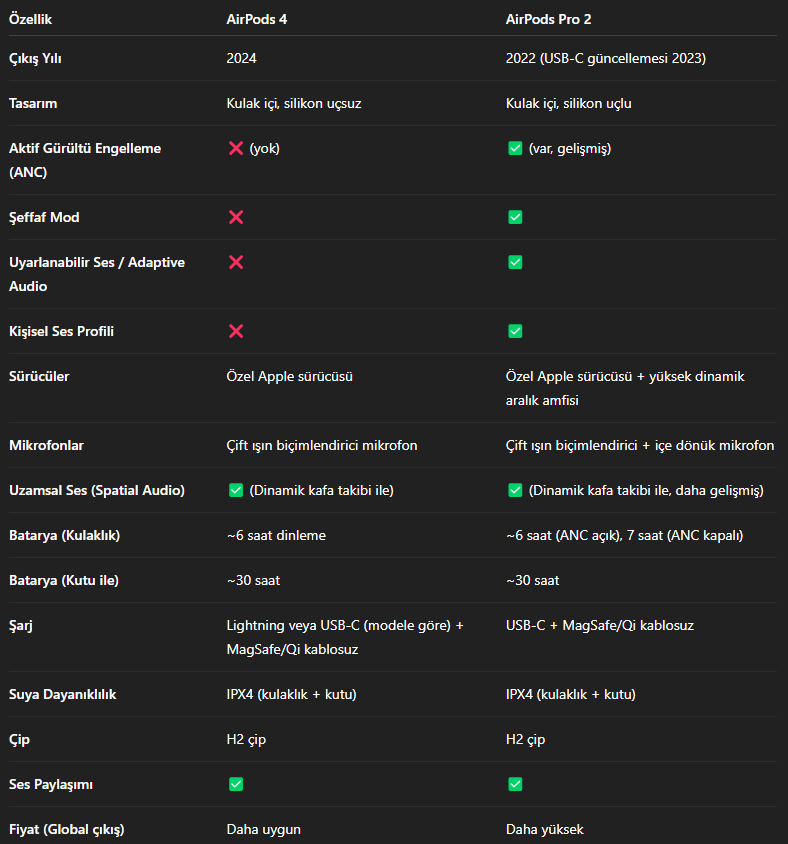Click AirPods 4 '~30 saat' cell
788x844 pixels.
click(253, 581)
